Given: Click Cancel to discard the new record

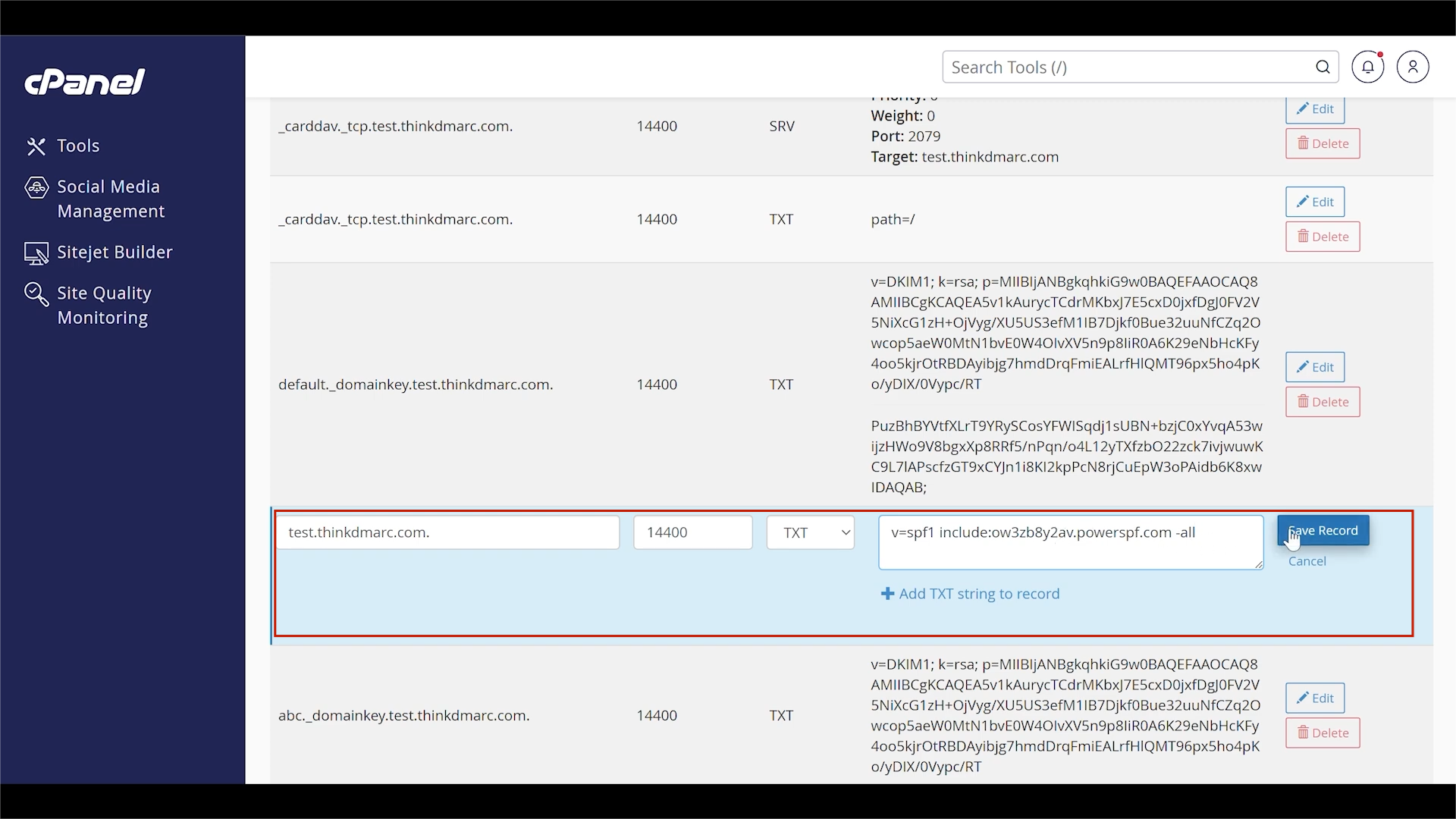Looking at the screenshot, I should pos(1307,561).
